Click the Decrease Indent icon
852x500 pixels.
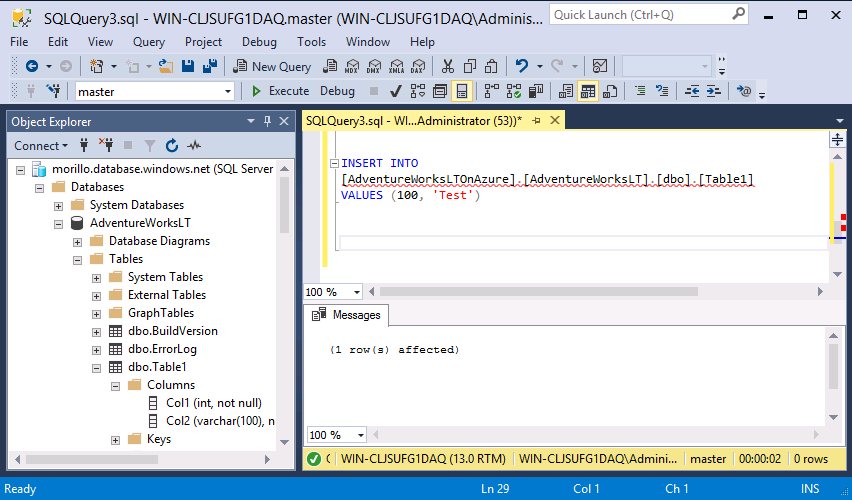(x=692, y=91)
